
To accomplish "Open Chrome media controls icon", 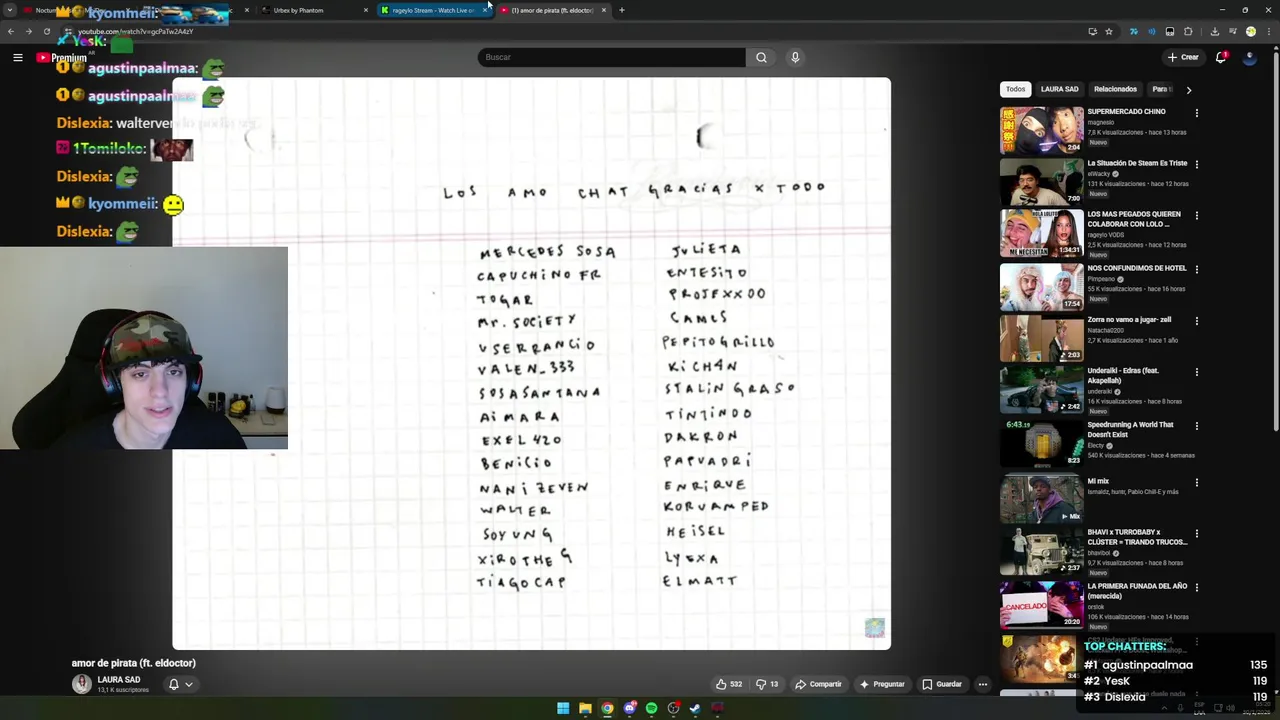I will [x=1232, y=31].
